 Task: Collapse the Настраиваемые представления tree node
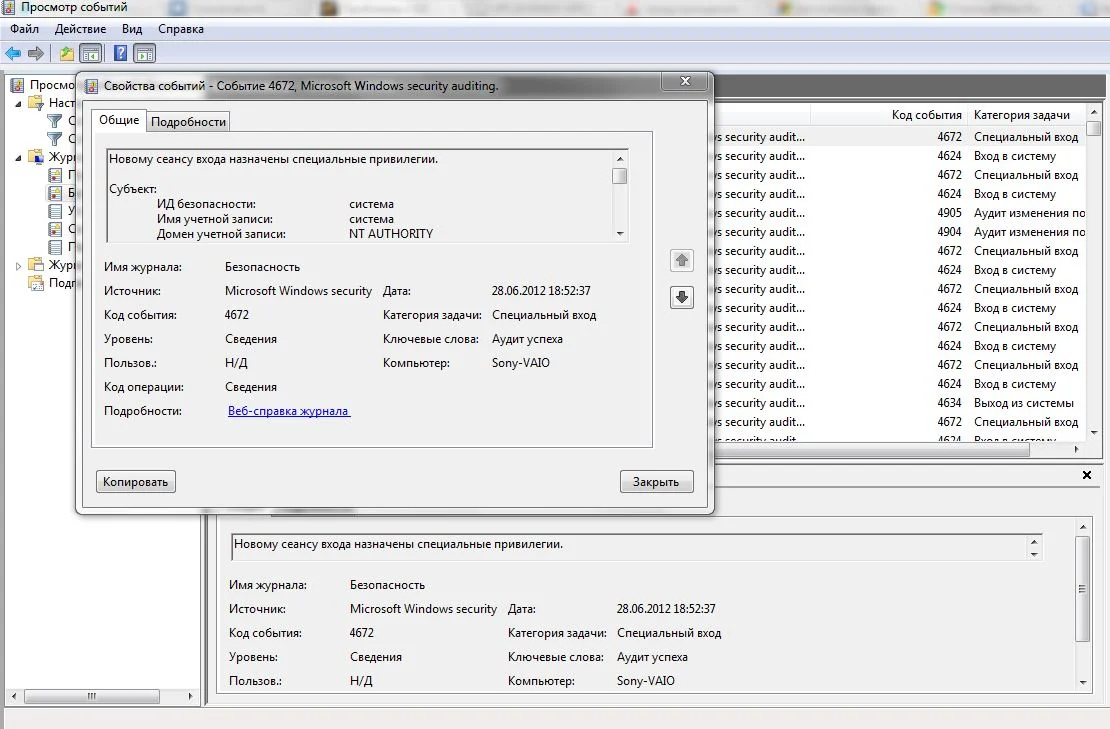(18, 104)
